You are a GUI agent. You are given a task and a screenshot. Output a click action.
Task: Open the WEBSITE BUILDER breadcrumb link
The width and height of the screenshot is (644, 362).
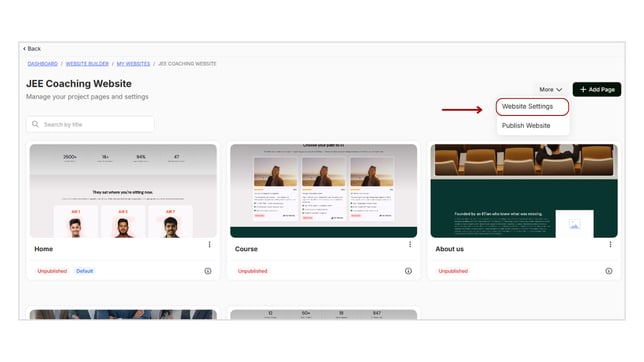87,64
